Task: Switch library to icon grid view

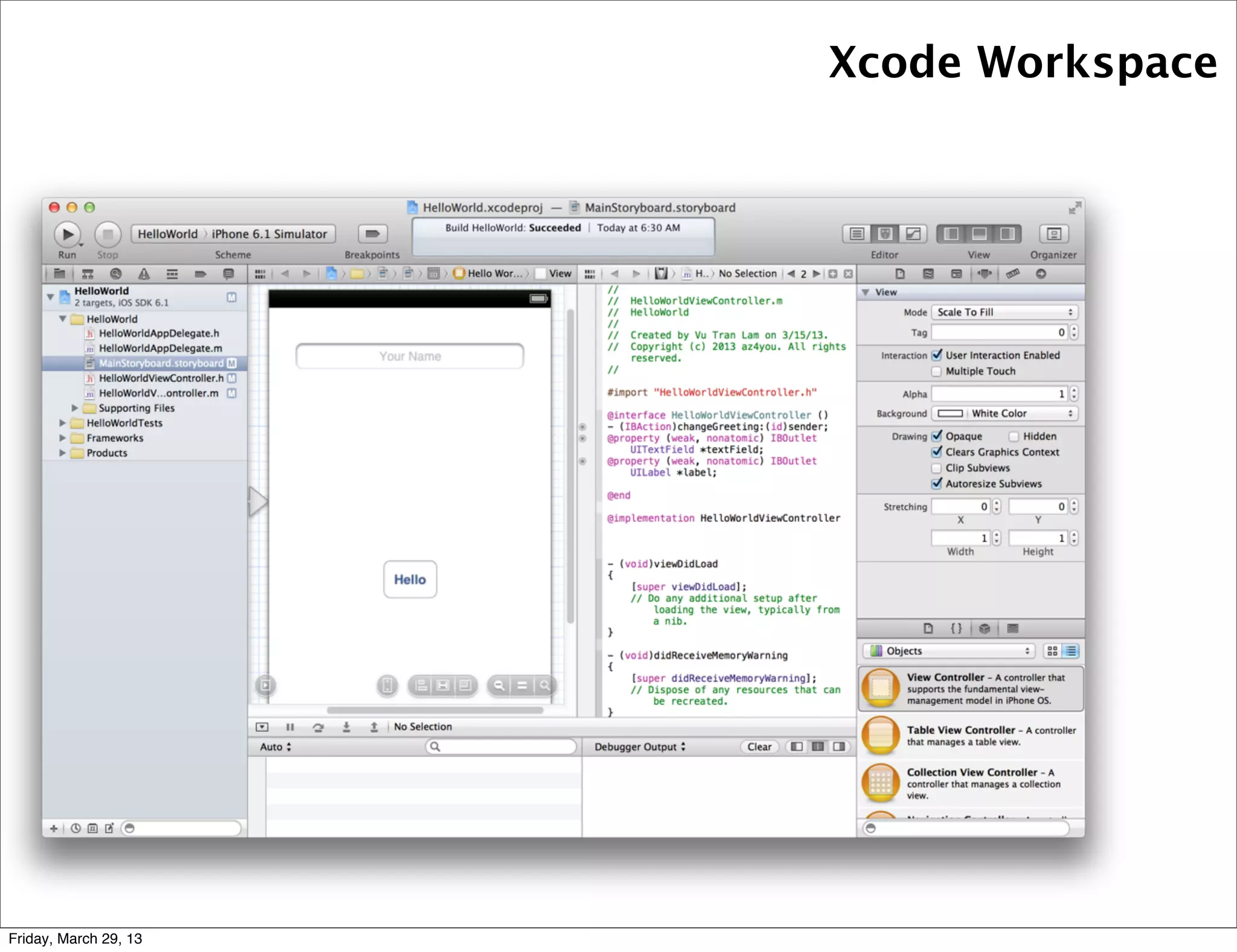Action: 1052,651
